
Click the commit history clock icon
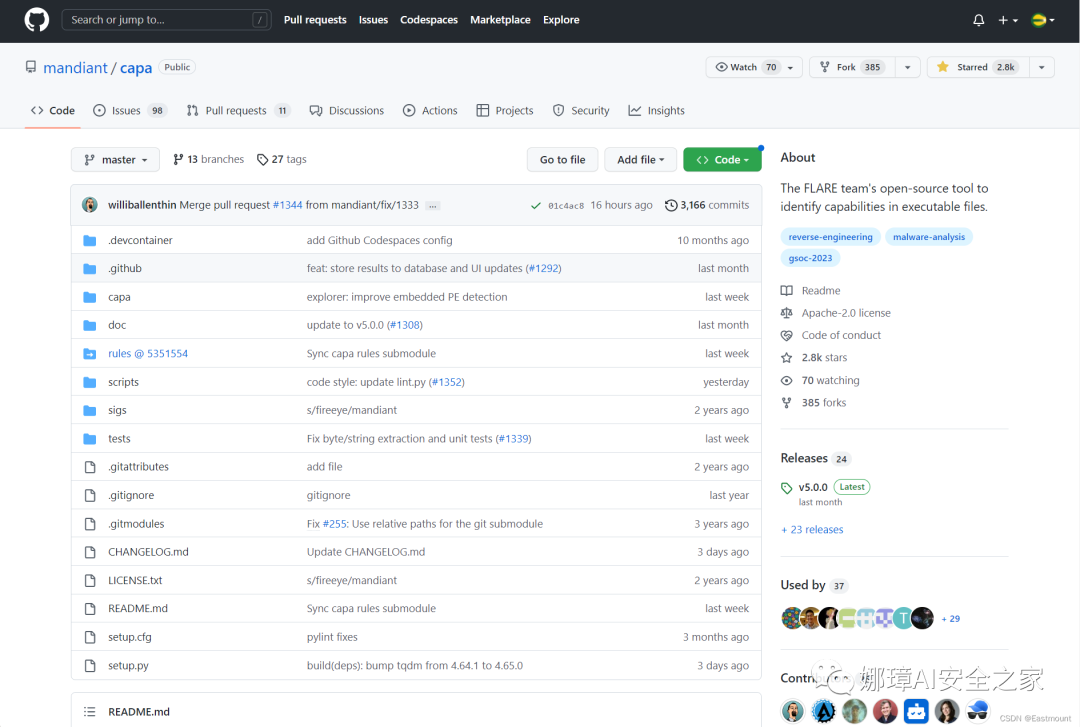click(x=671, y=205)
